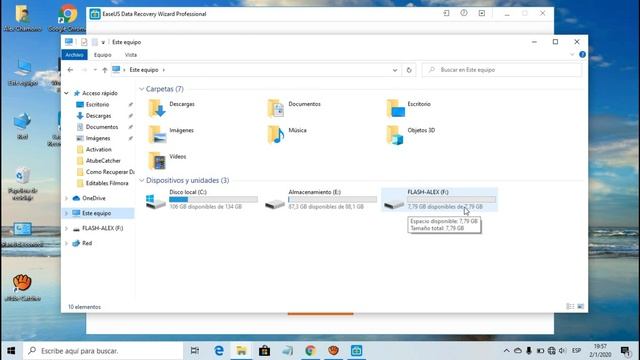Open EaseUS help icon in title bar
Viewport: 640px width, 360px height.
click(x=464, y=13)
